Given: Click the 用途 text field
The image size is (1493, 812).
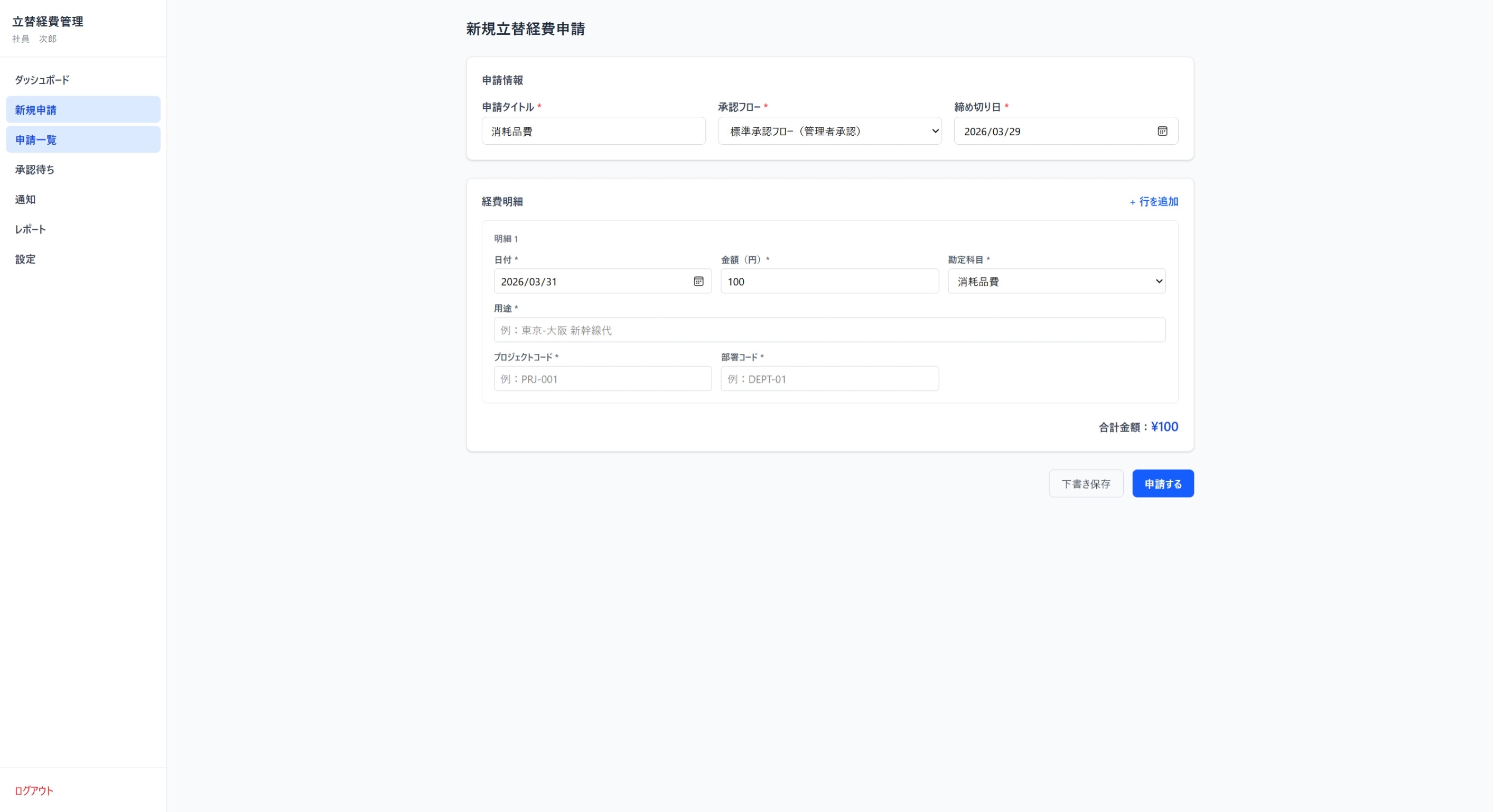Looking at the screenshot, I should [829, 330].
